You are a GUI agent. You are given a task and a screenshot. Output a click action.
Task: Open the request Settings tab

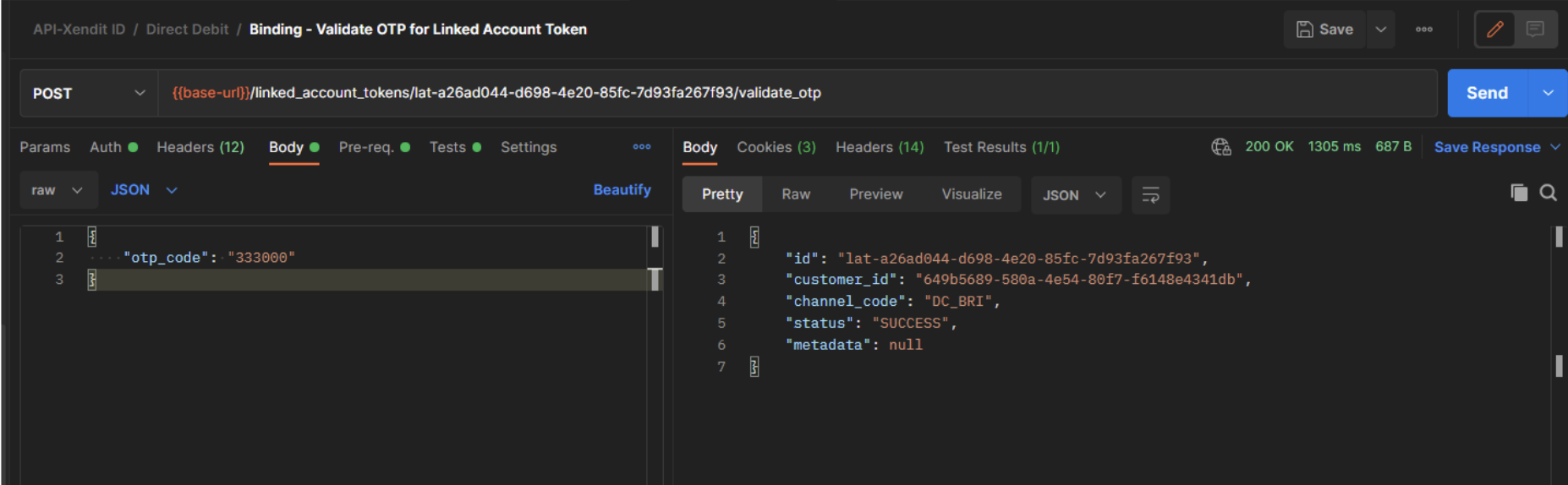(529, 147)
